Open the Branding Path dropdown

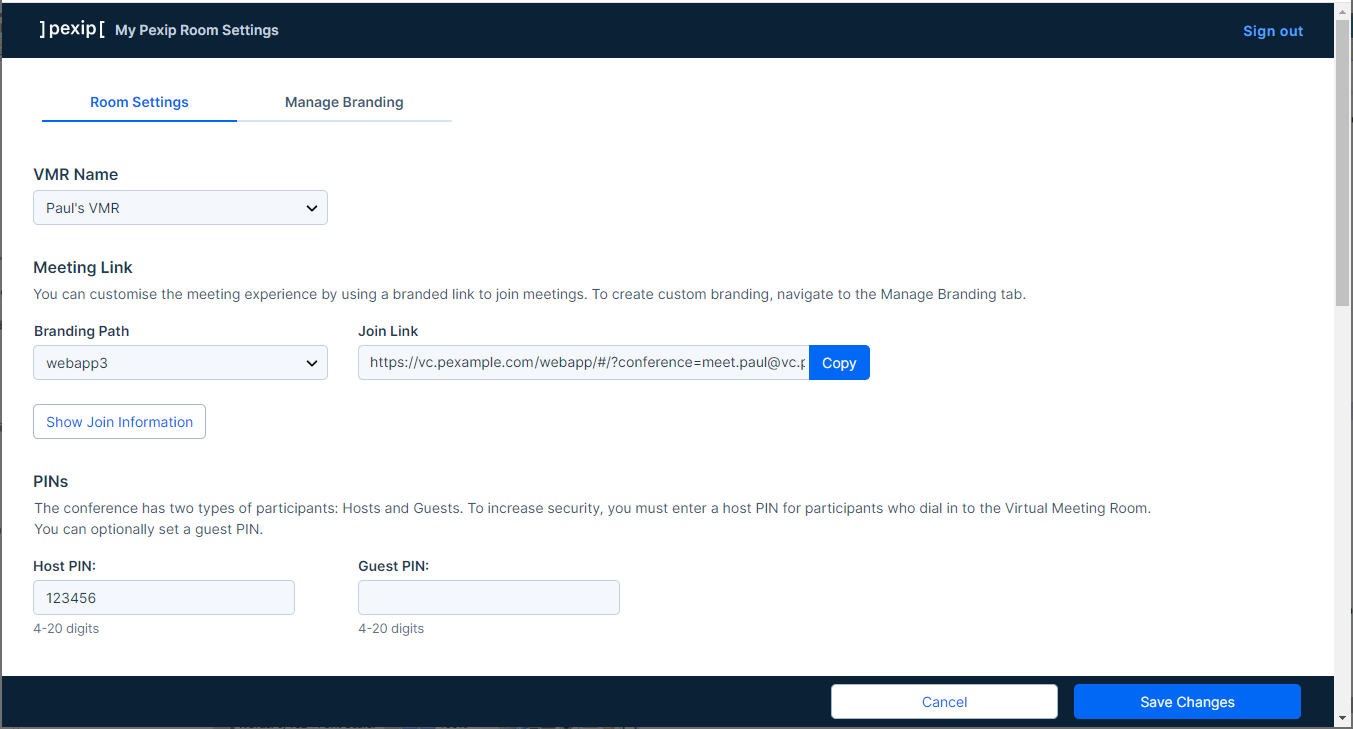pyautogui.click(x=180, y=363)
